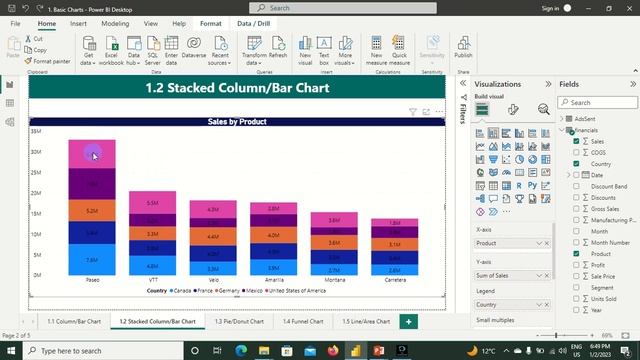Uncheck the Country field
The image size is (640, 360).
(576, 164)
